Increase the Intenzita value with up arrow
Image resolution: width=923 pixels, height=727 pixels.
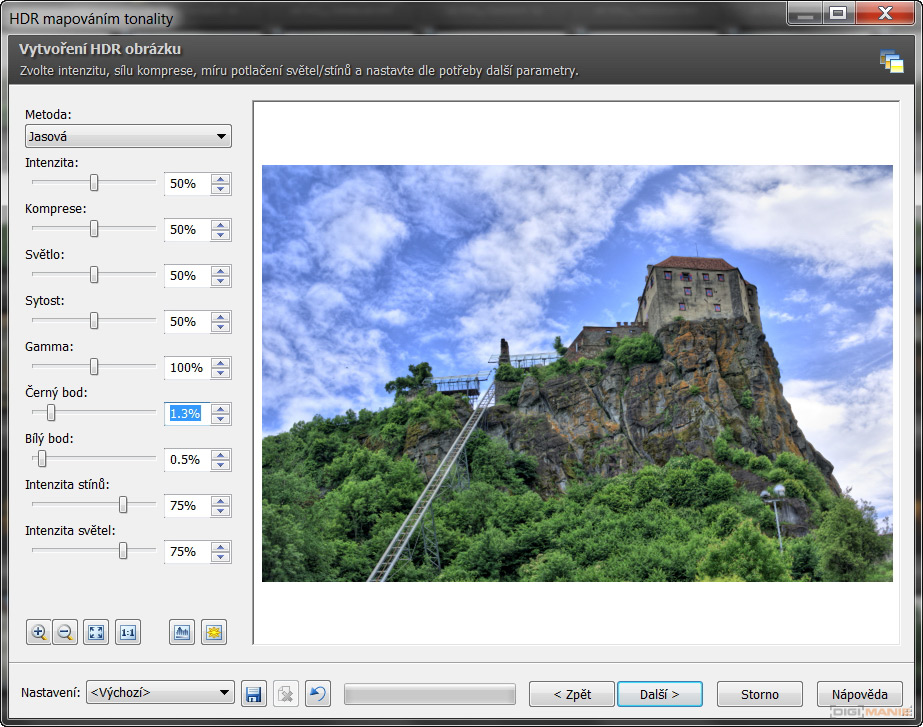pyautogui.click(x=221, y=179)
